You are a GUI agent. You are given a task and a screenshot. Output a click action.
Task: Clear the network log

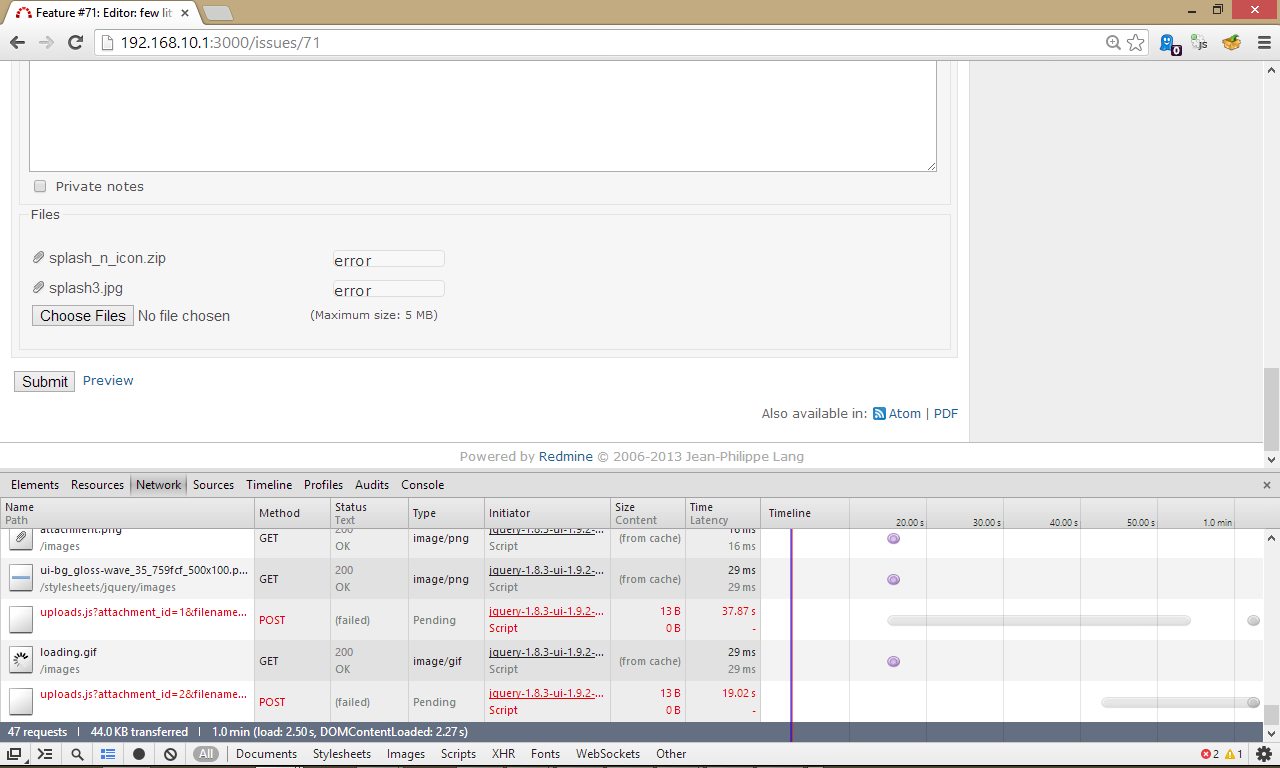click(171, 754)
